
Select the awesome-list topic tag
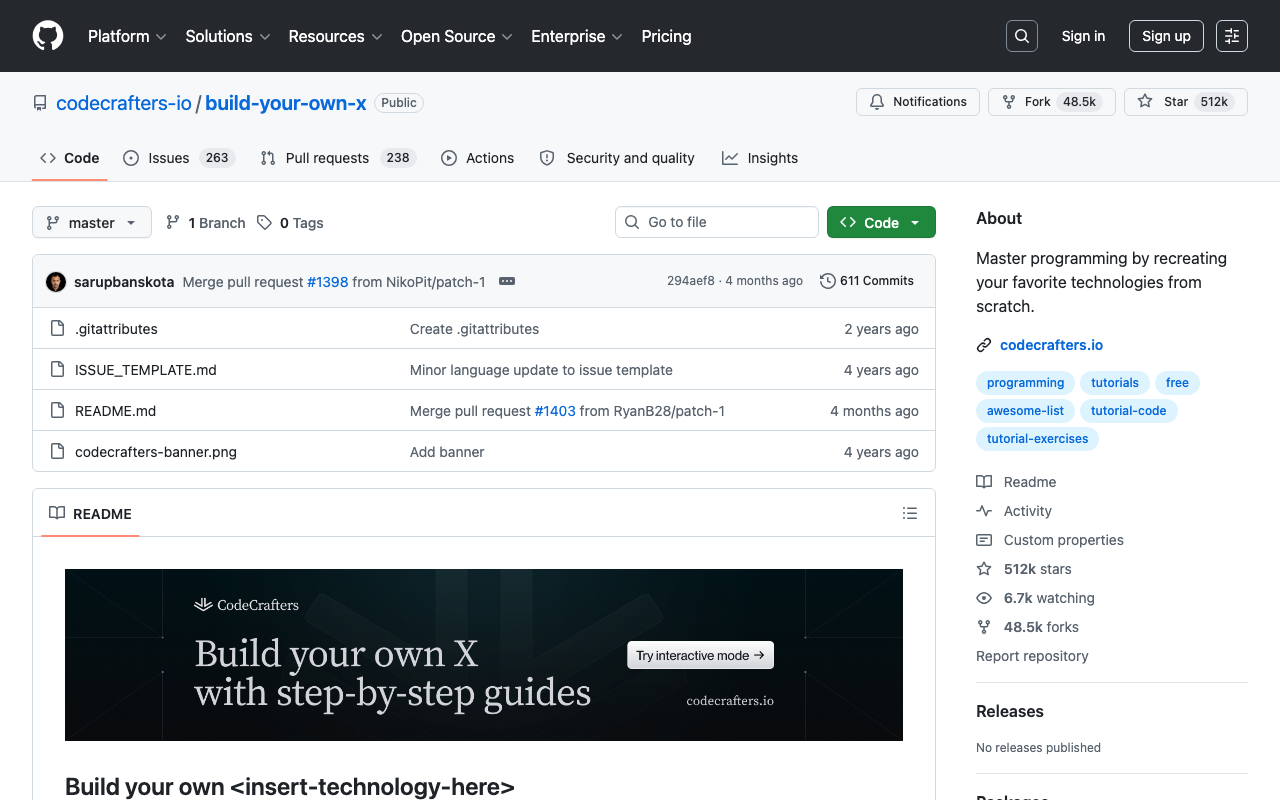coord(1025,411)
